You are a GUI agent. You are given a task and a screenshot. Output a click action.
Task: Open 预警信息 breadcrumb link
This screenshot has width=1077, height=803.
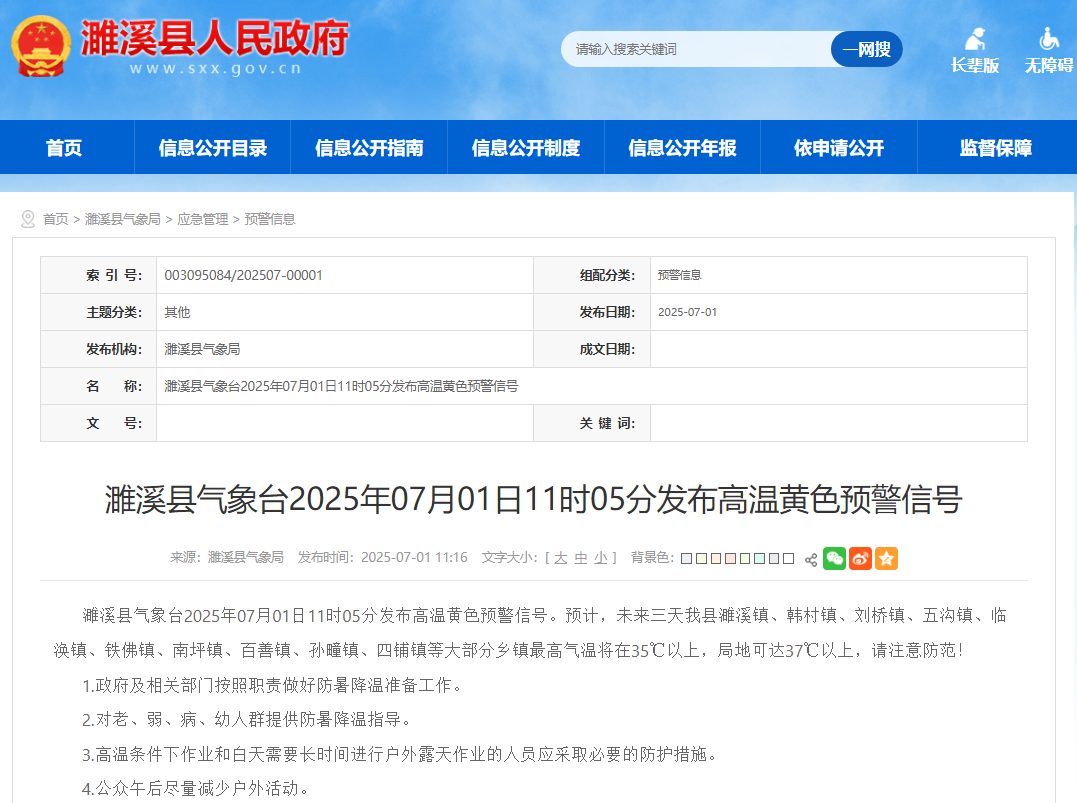click(270, 219)
